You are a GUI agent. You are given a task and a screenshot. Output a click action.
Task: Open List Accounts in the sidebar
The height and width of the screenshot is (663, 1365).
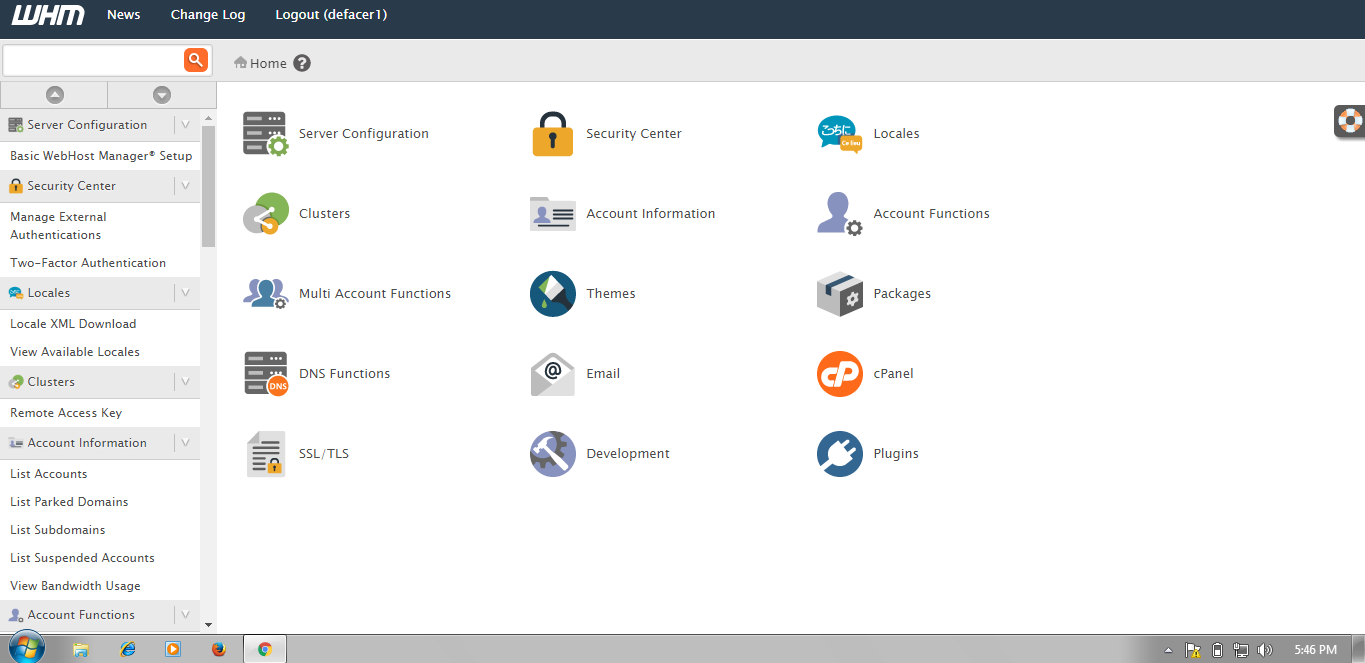(49, 474)
